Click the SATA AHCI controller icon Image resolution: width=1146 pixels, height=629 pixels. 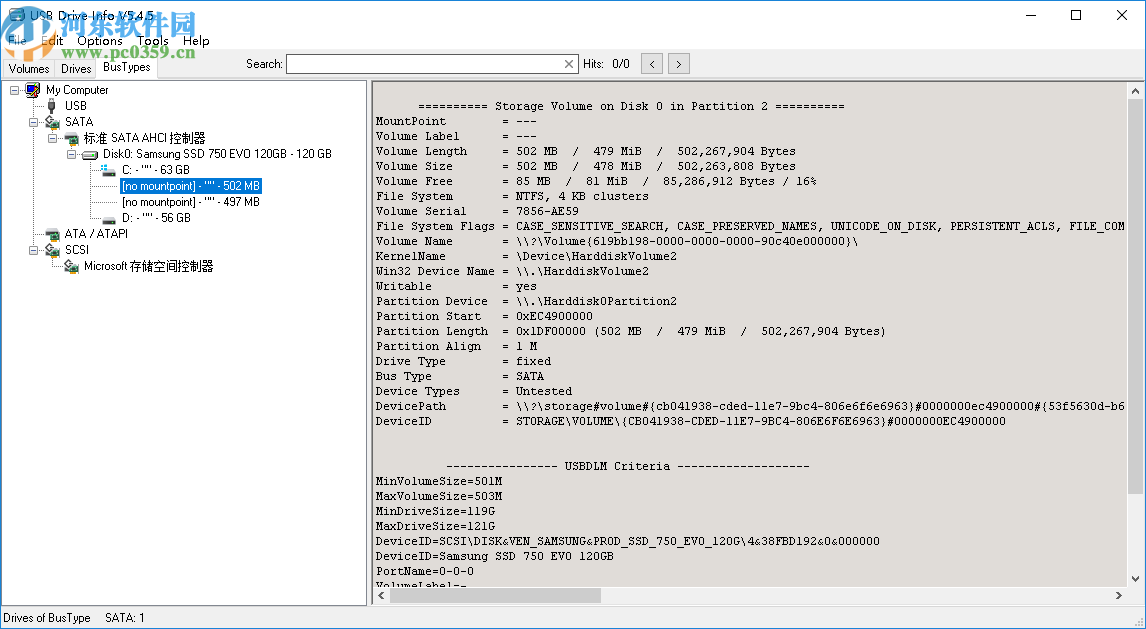pyautogui.click(x=71, y=138)
